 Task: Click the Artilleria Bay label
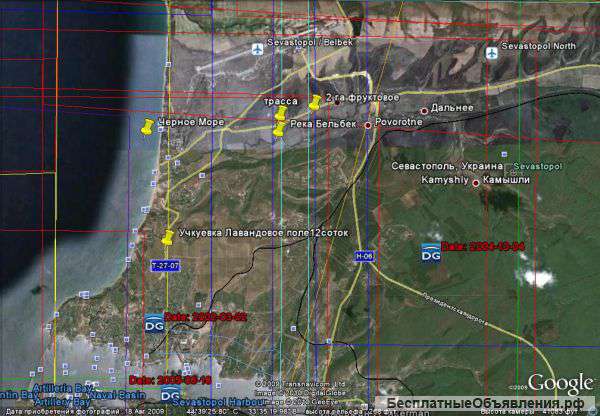(62, 387)
